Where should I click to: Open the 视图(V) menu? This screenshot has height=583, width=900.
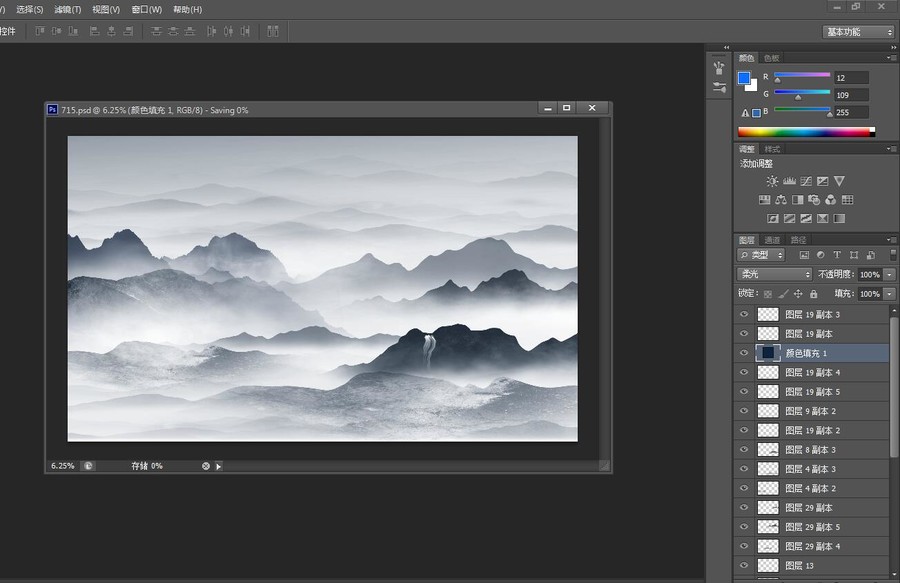[x=106, y=9]
